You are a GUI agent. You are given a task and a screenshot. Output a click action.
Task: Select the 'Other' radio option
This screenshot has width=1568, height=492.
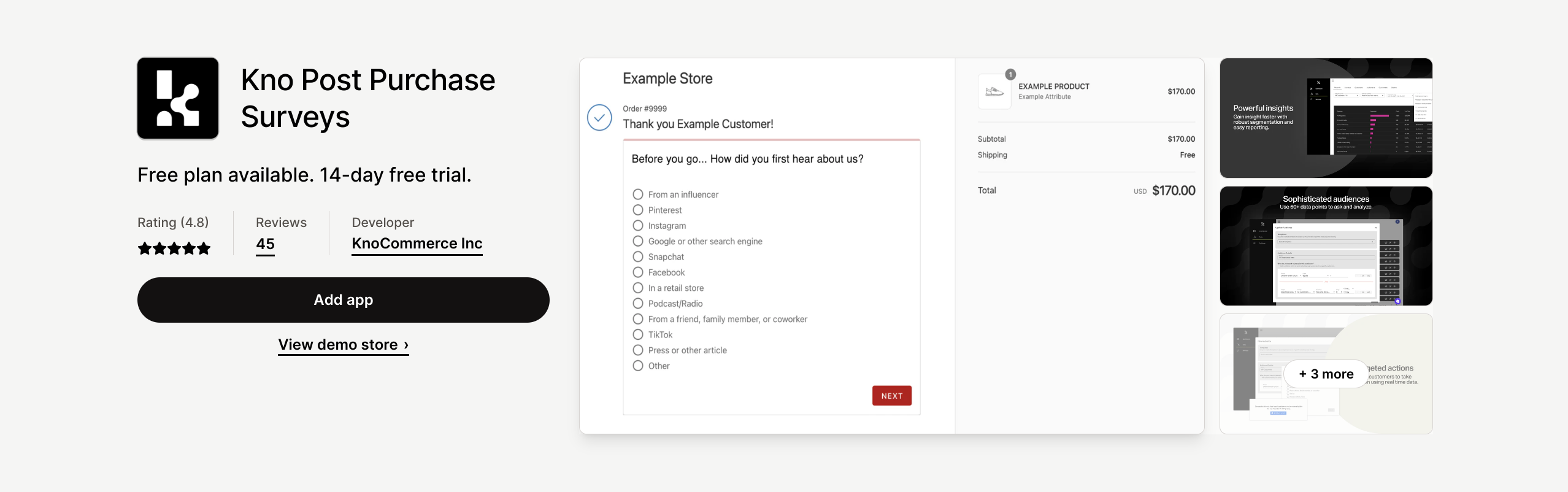click(638, 366)
